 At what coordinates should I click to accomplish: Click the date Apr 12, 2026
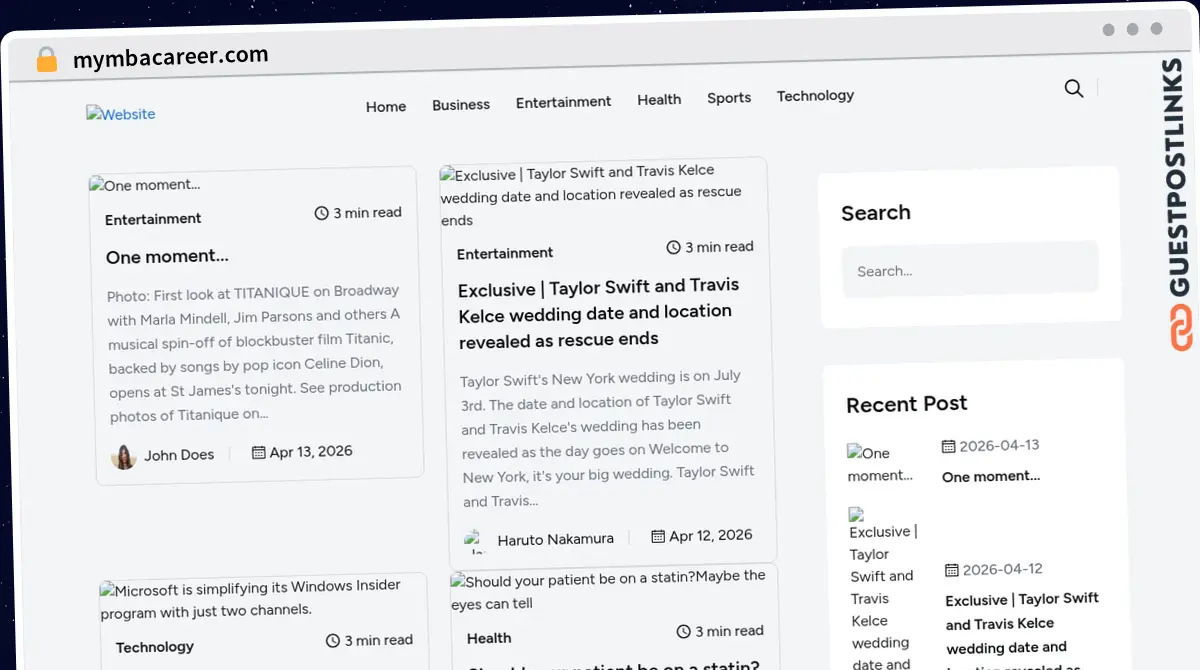coord(711,536)
